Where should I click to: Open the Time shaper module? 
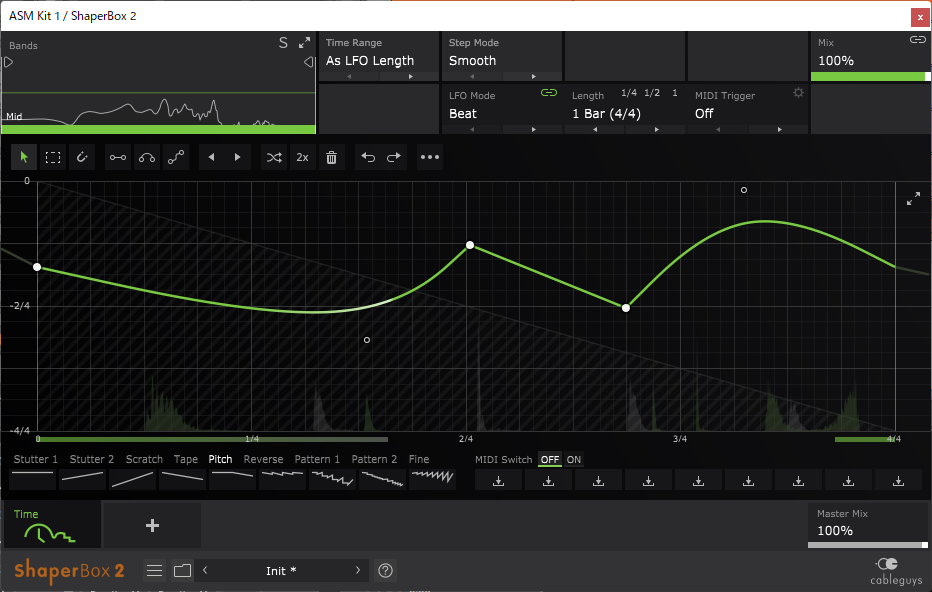pyautogui.click(x=52, y=525)
